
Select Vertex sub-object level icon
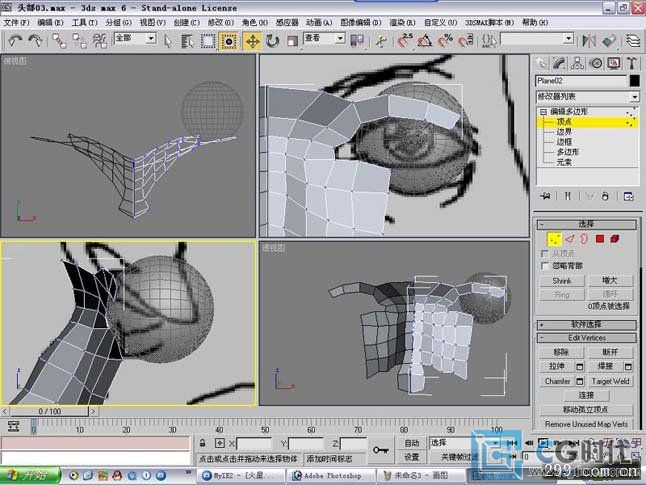[x=555, y=239]
